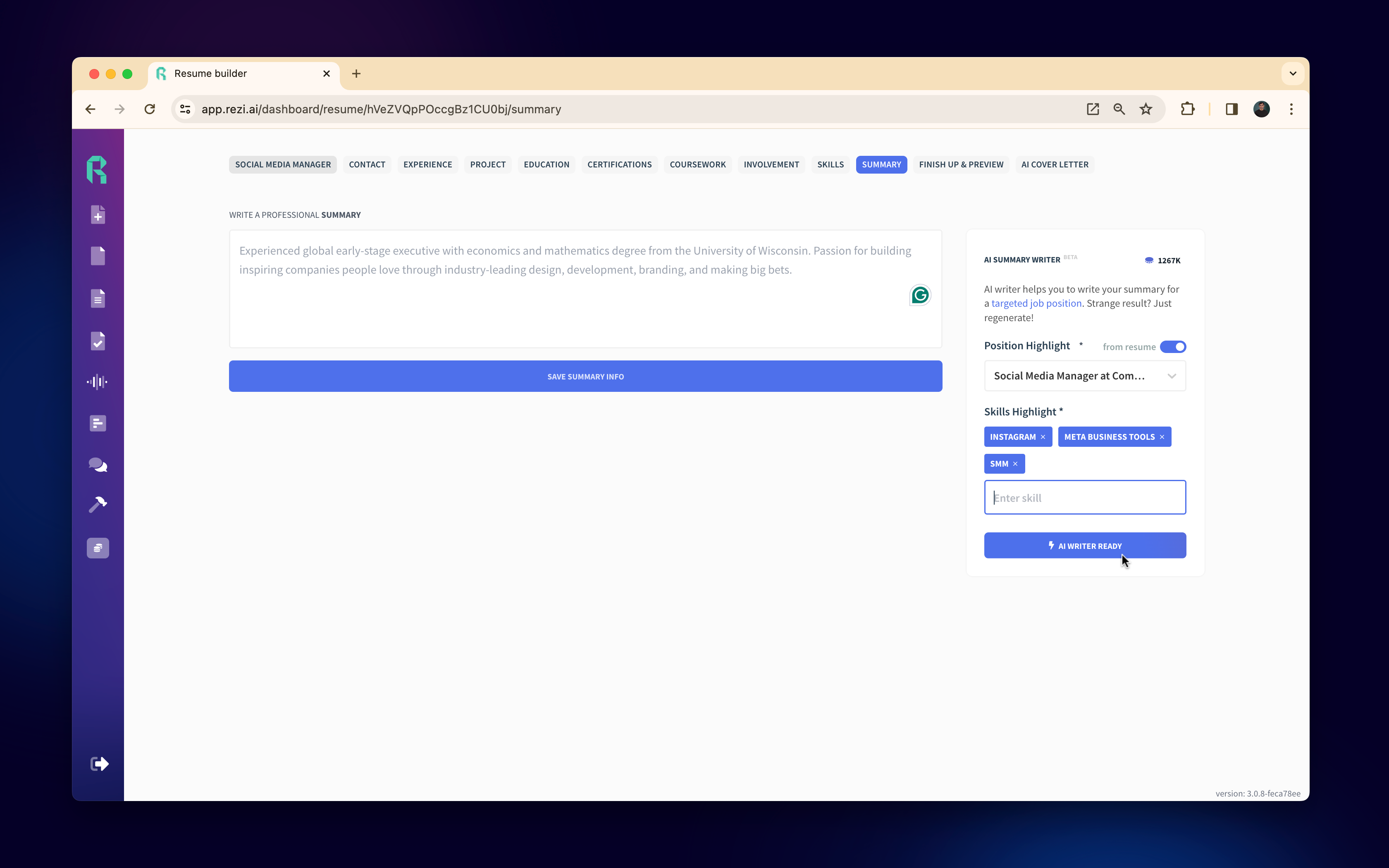Click the AI WRITER READY button
The width and height of the screenshot is (1389, 868).
click(1085, 545)
